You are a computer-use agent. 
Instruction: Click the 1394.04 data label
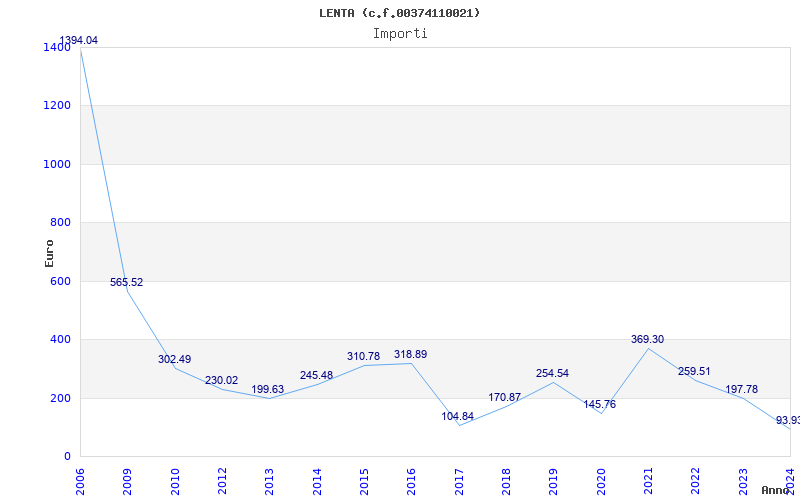(79, 40)
